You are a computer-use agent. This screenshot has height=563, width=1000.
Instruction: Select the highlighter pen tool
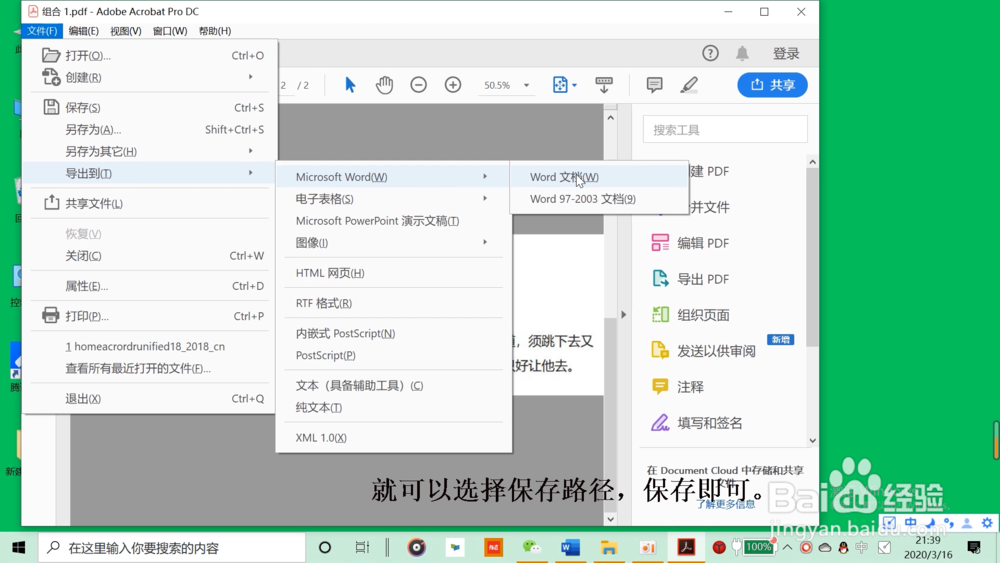689,85
